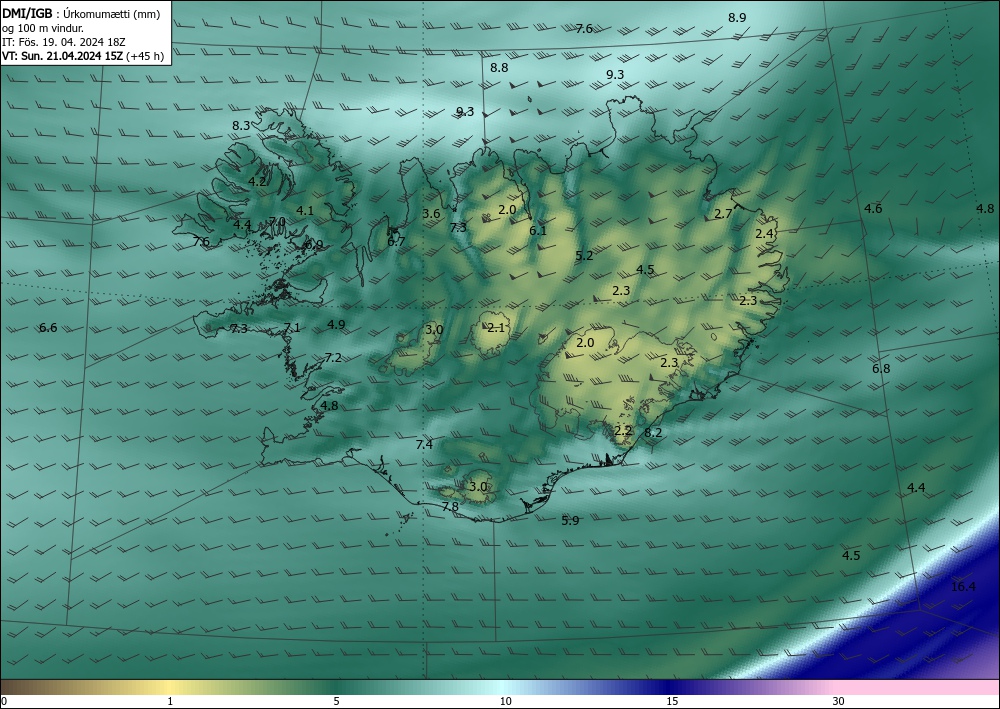Click the 6.1 value on the map

[538, 231]
